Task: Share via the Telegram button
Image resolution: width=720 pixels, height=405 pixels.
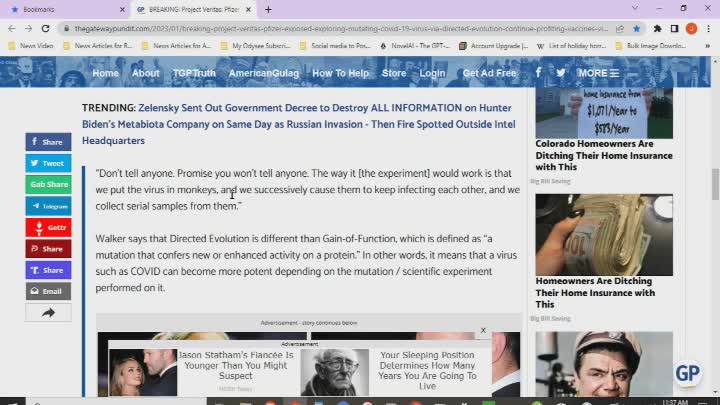Action: tap(48, 206)
